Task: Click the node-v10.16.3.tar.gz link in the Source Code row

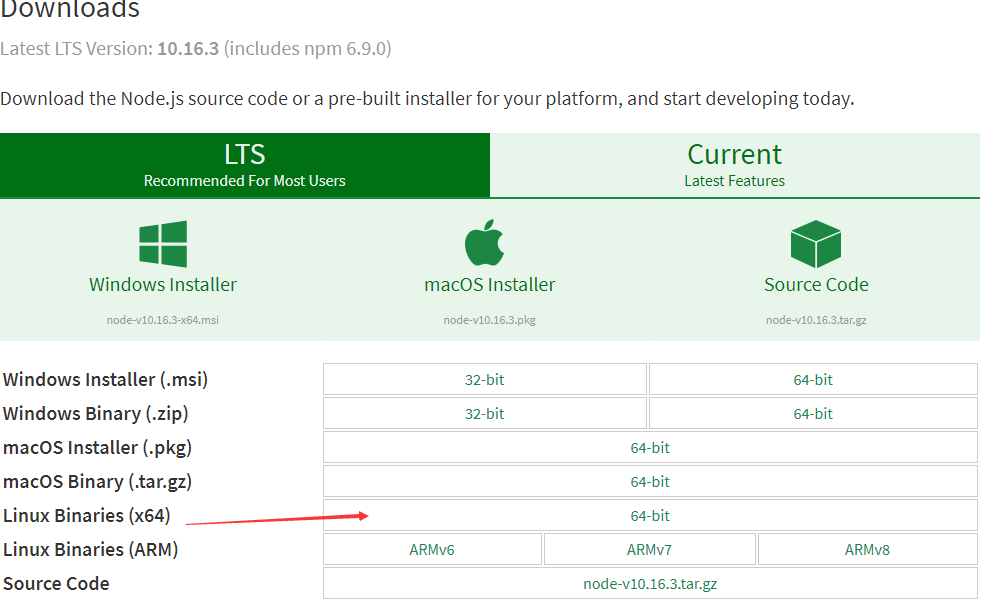Action: (650, 584)
